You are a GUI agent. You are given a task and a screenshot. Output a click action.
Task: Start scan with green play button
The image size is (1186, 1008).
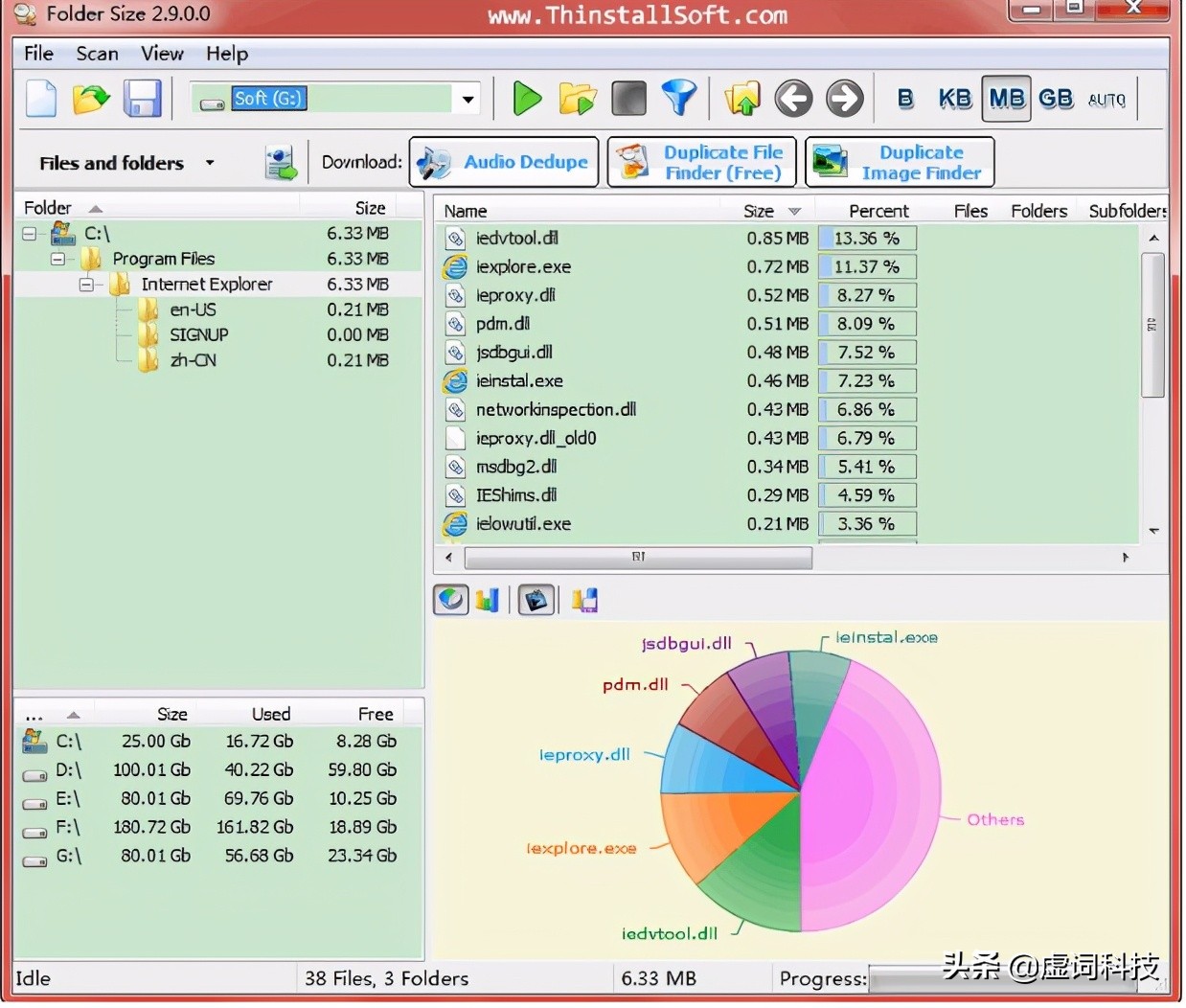526,99
